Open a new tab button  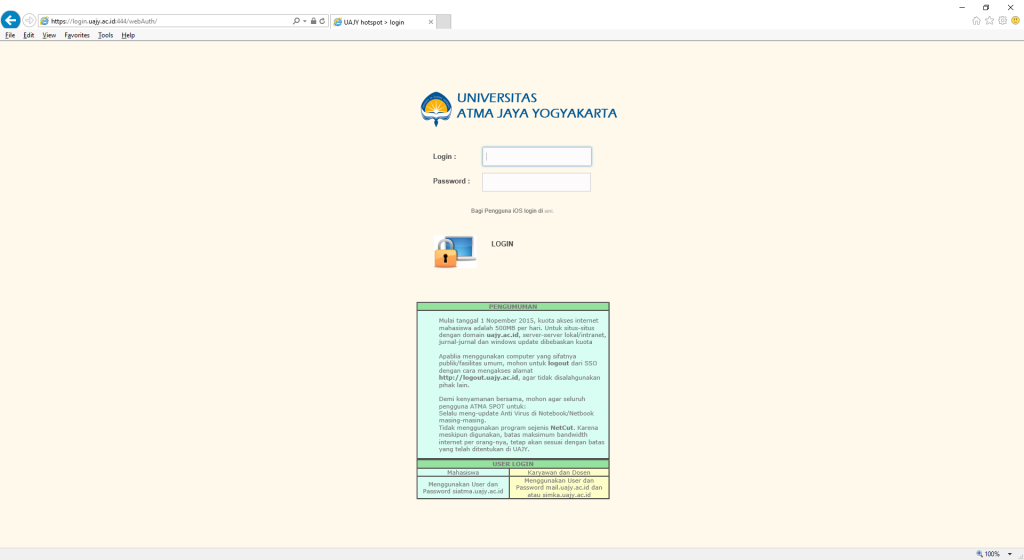[x=443, y=22]
